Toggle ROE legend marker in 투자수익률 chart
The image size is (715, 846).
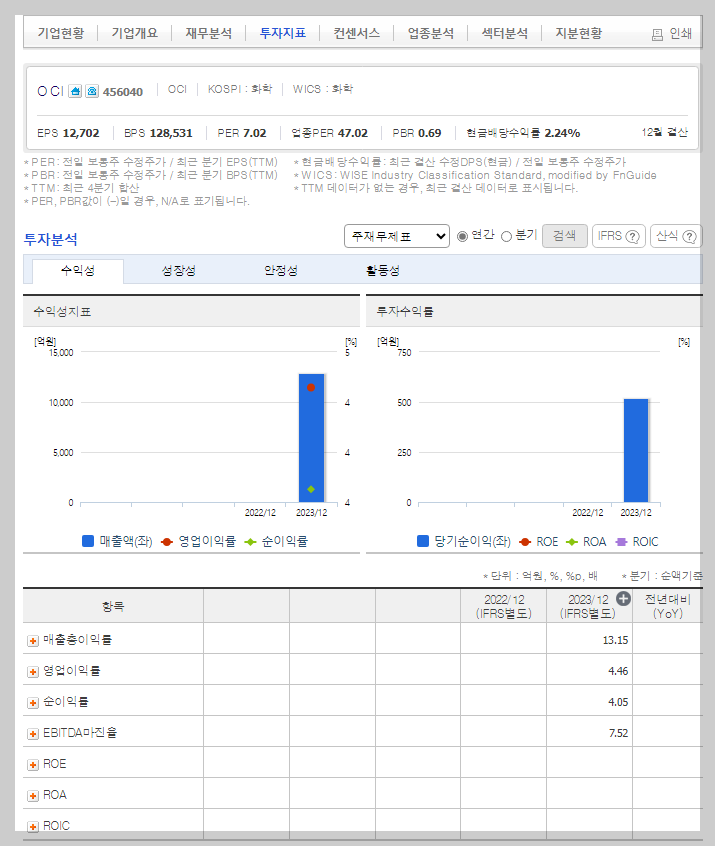click(x=525, y=542)
